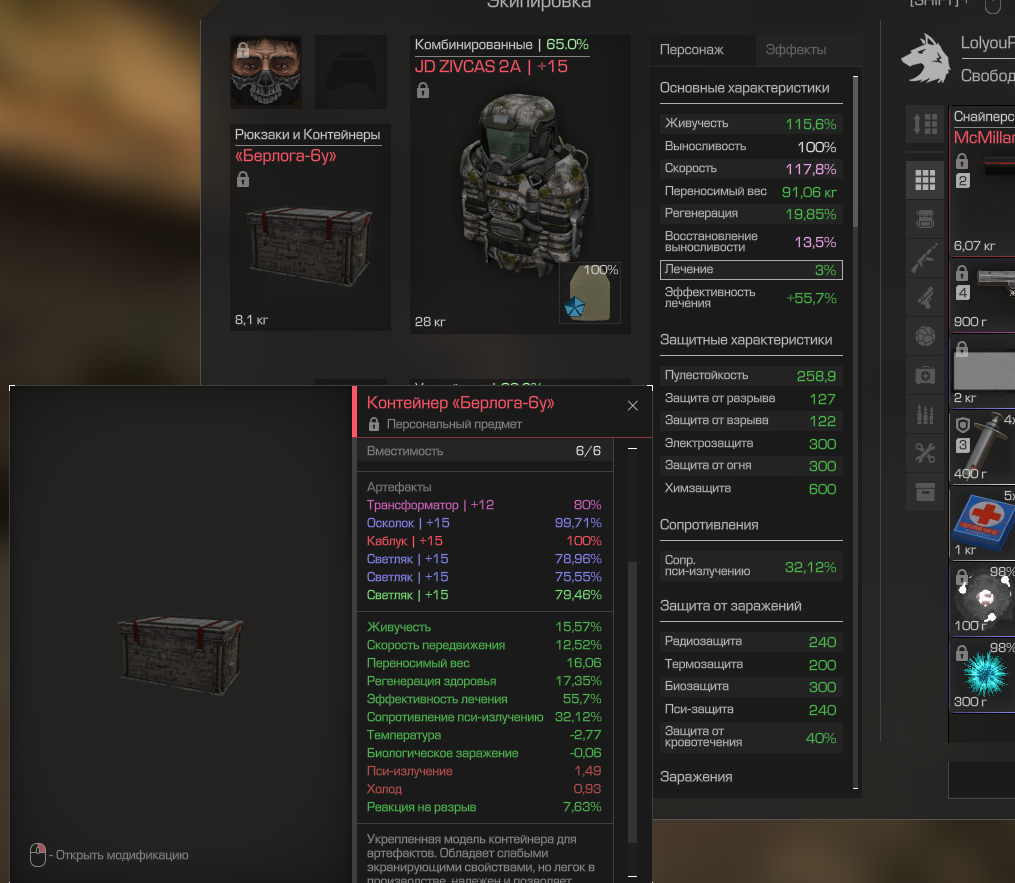Select the ammunition bullets filter
The width and height of the screenshot is (1015, 883).
pyautogui.click(x=925, y=414)
